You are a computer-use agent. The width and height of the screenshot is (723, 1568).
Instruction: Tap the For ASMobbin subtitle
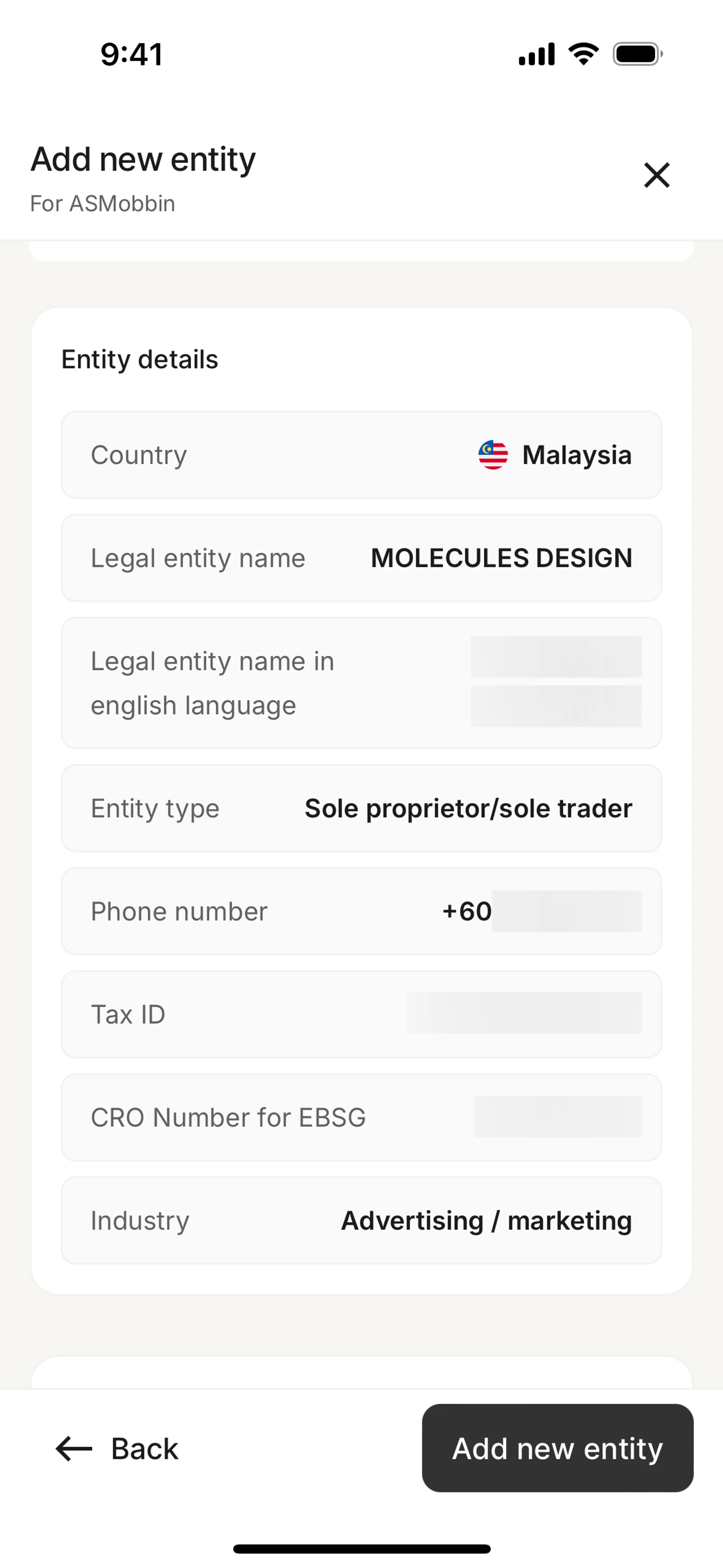(x=103, y=203)
